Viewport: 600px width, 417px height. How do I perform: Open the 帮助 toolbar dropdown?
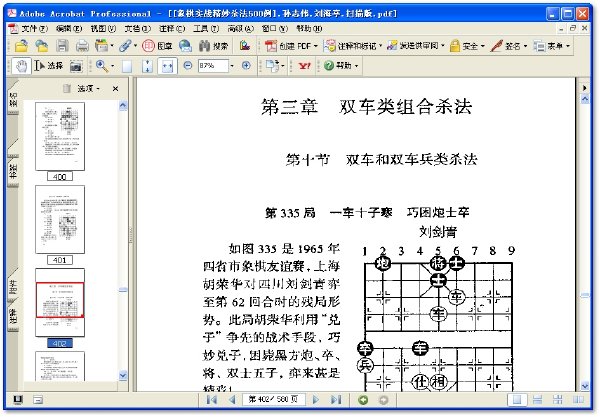[341, 66]
